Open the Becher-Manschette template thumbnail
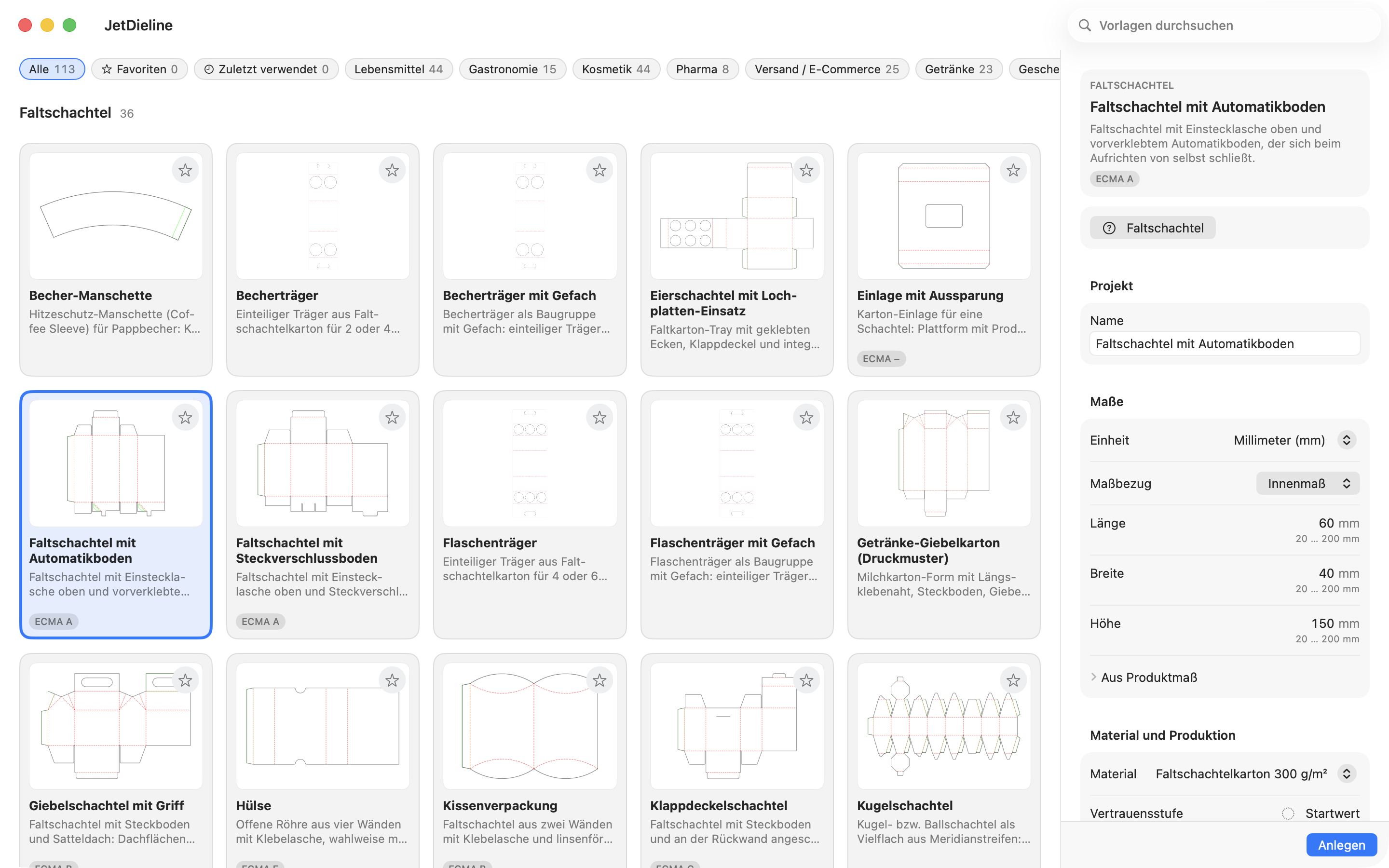Image resolution: width=1389 pixels, height=868 pixels. click(115, 216)
